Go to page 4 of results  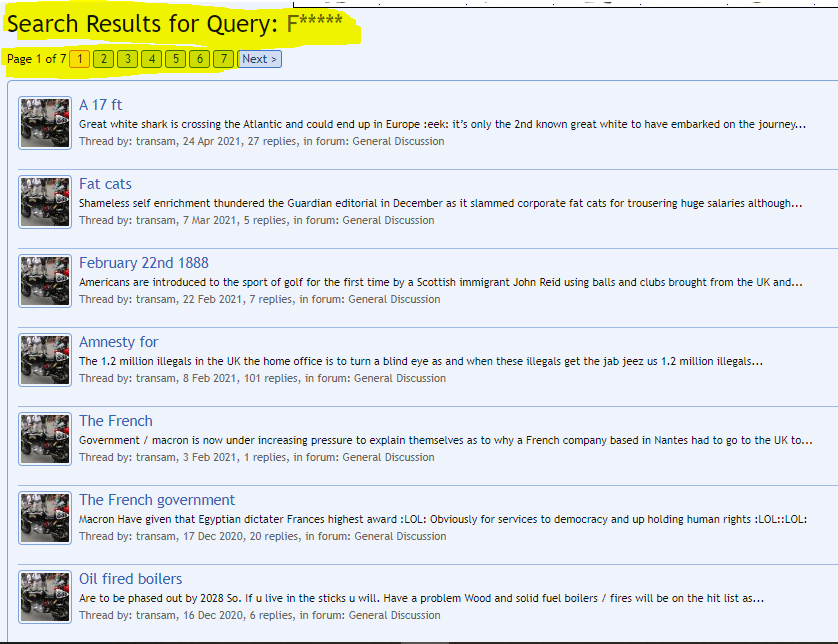pos(151,59)
